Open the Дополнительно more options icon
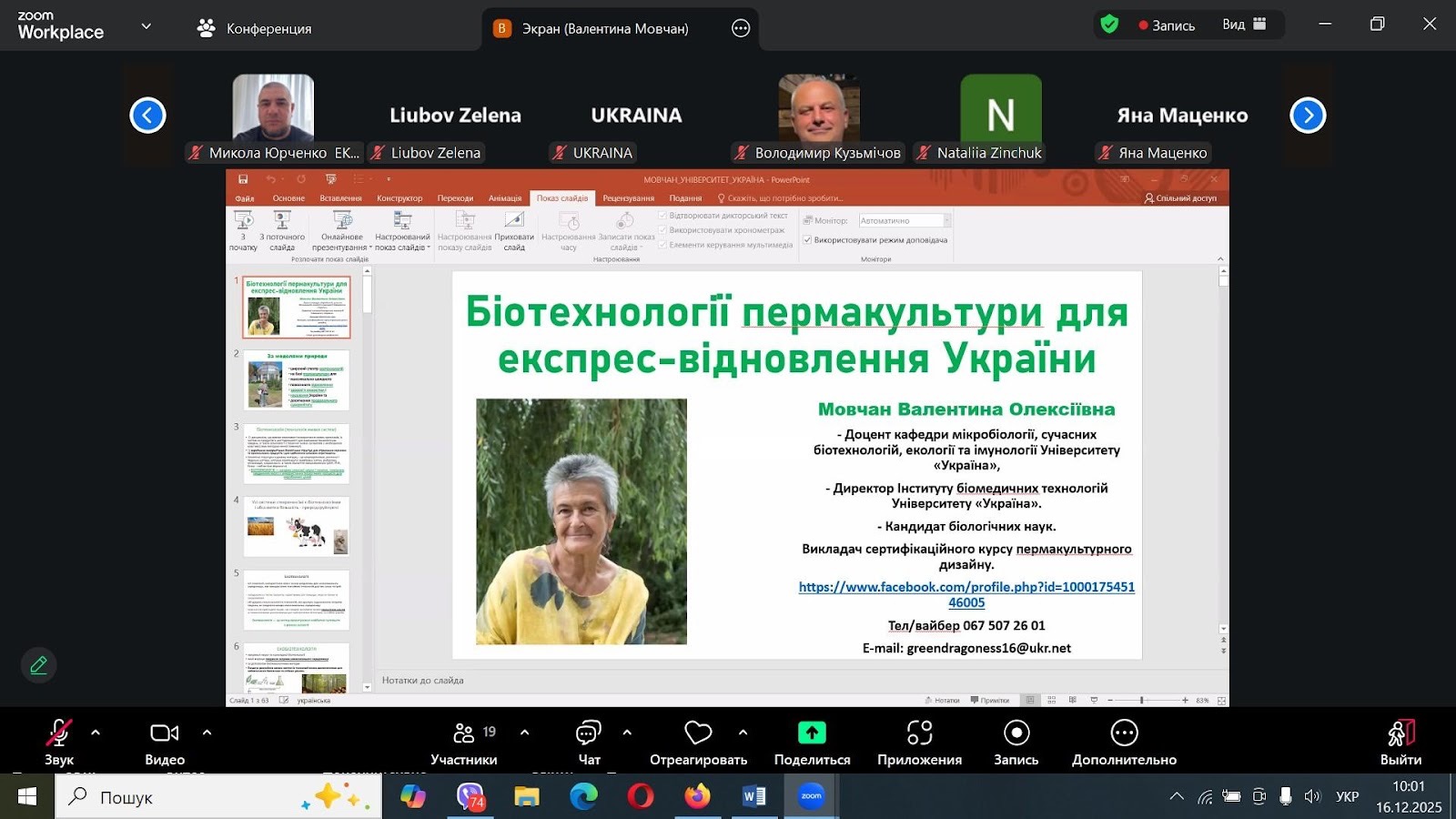 coord(1124,733)
